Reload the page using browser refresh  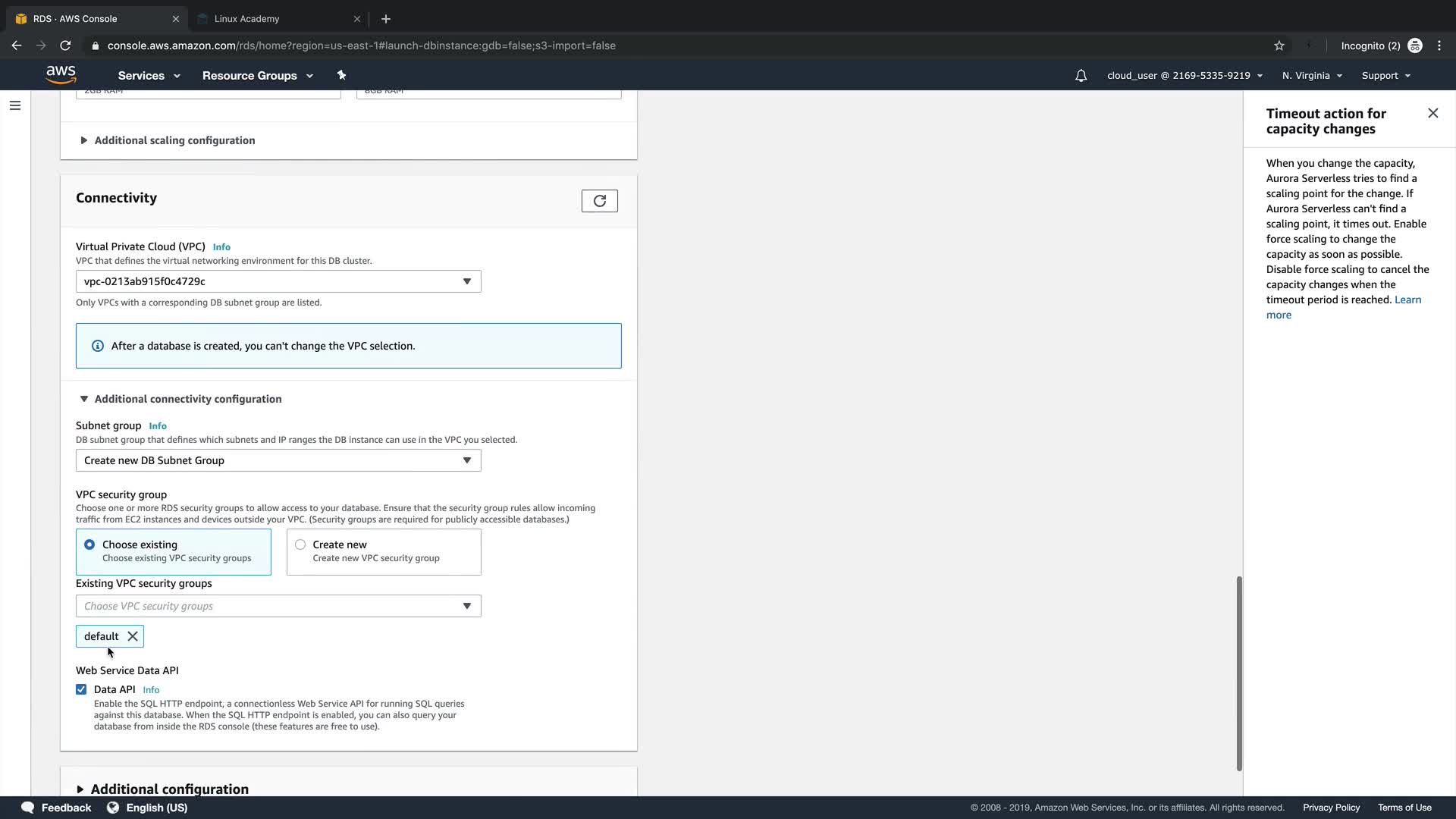[x=65, y=45]
